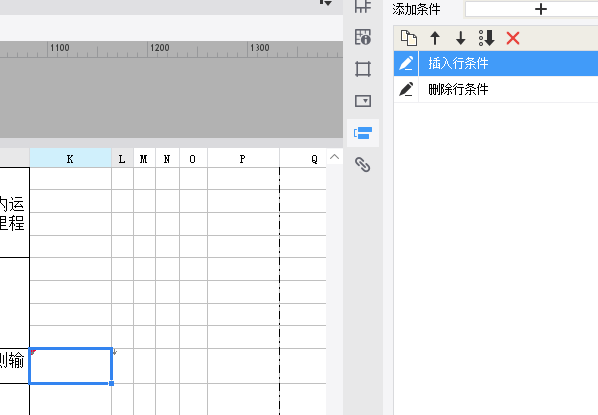Select the 插入行条件 list row

coord(496,63)
